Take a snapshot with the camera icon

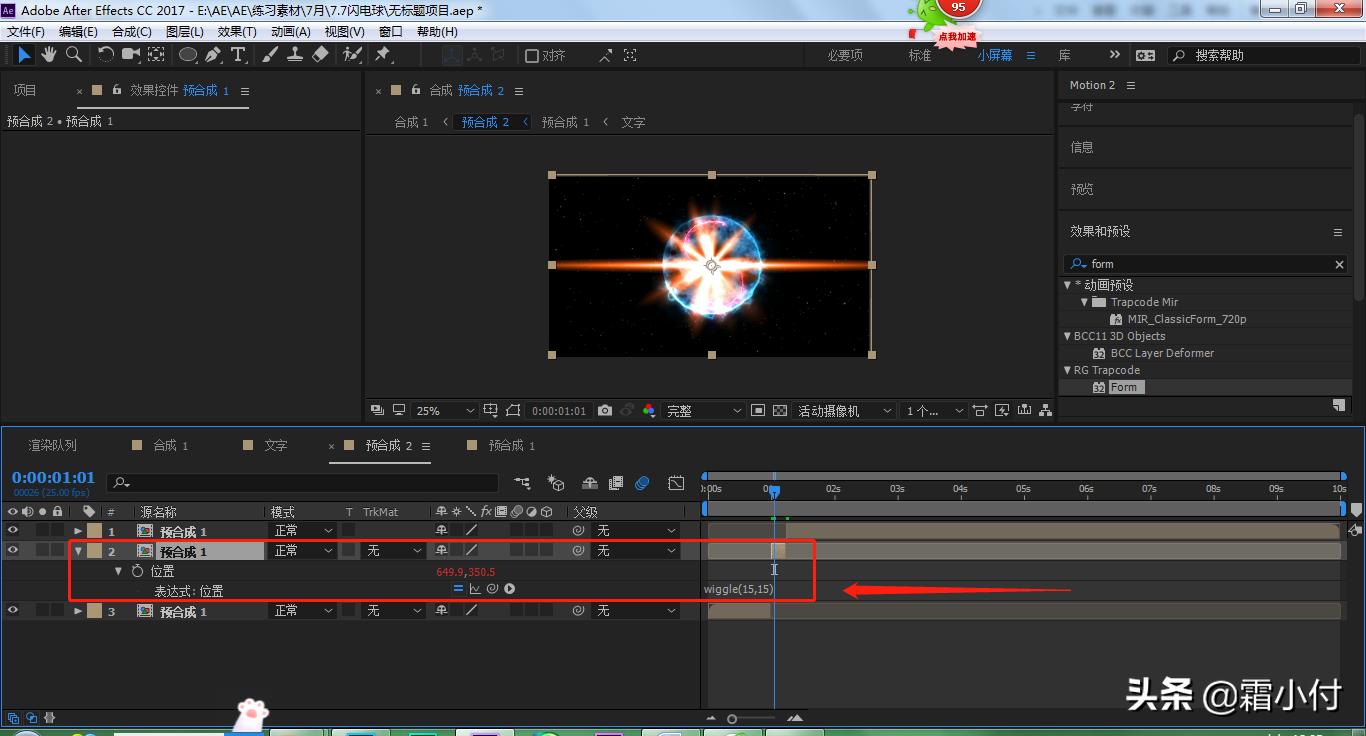point(605,410)
